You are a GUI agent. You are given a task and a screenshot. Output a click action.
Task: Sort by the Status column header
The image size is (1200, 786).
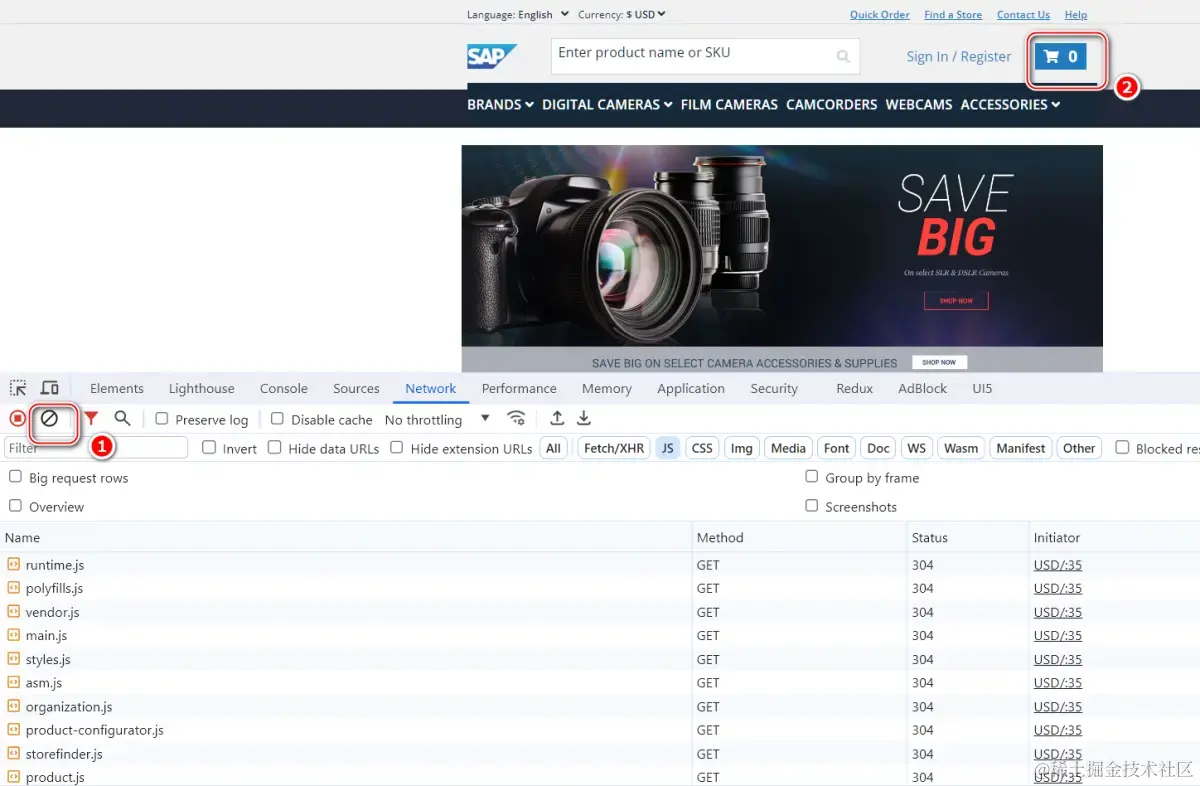pyautogui.click(x=967, y=537)
